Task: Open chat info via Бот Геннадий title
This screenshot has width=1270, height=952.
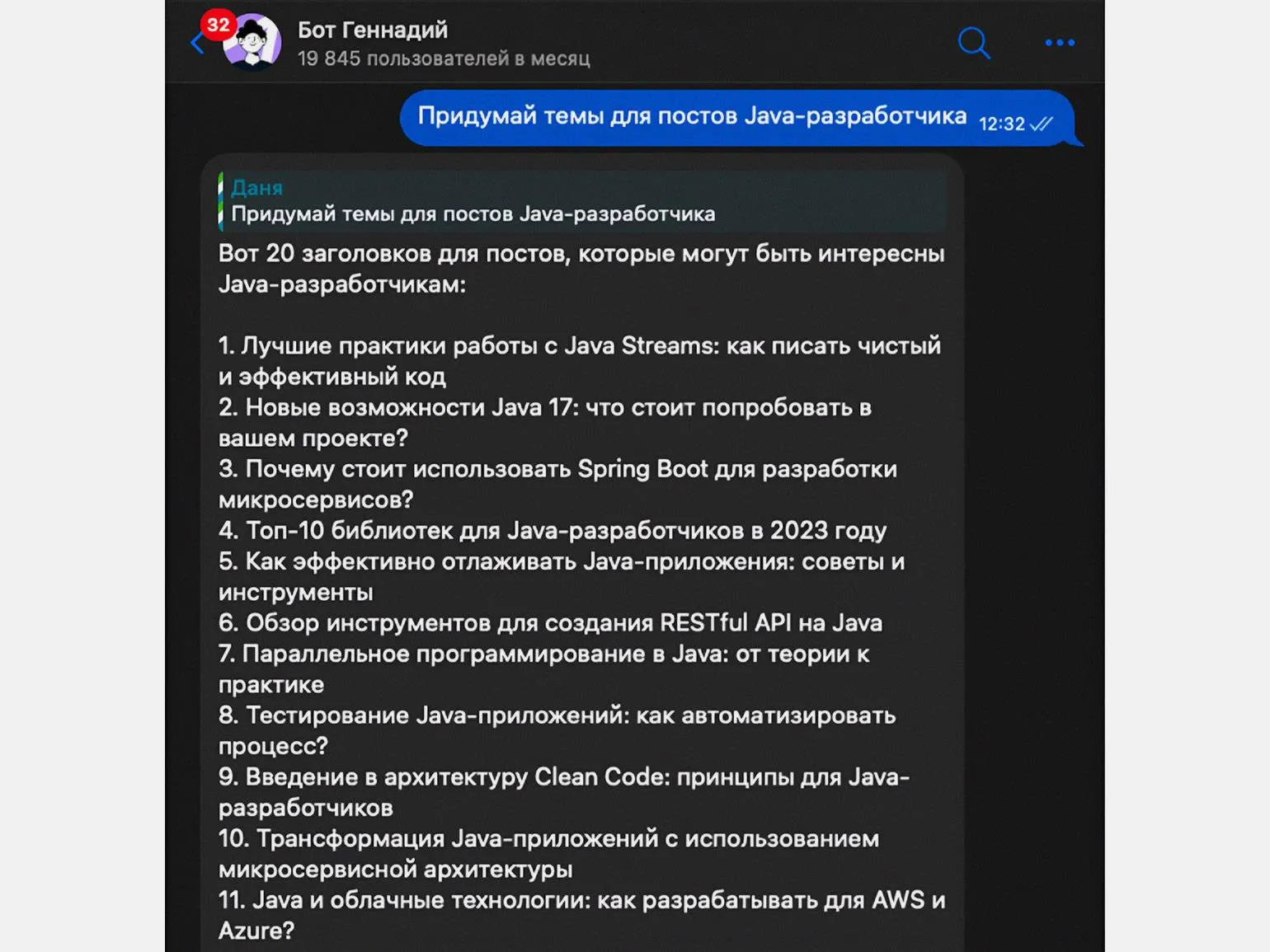Action: [x=373, y=30]
